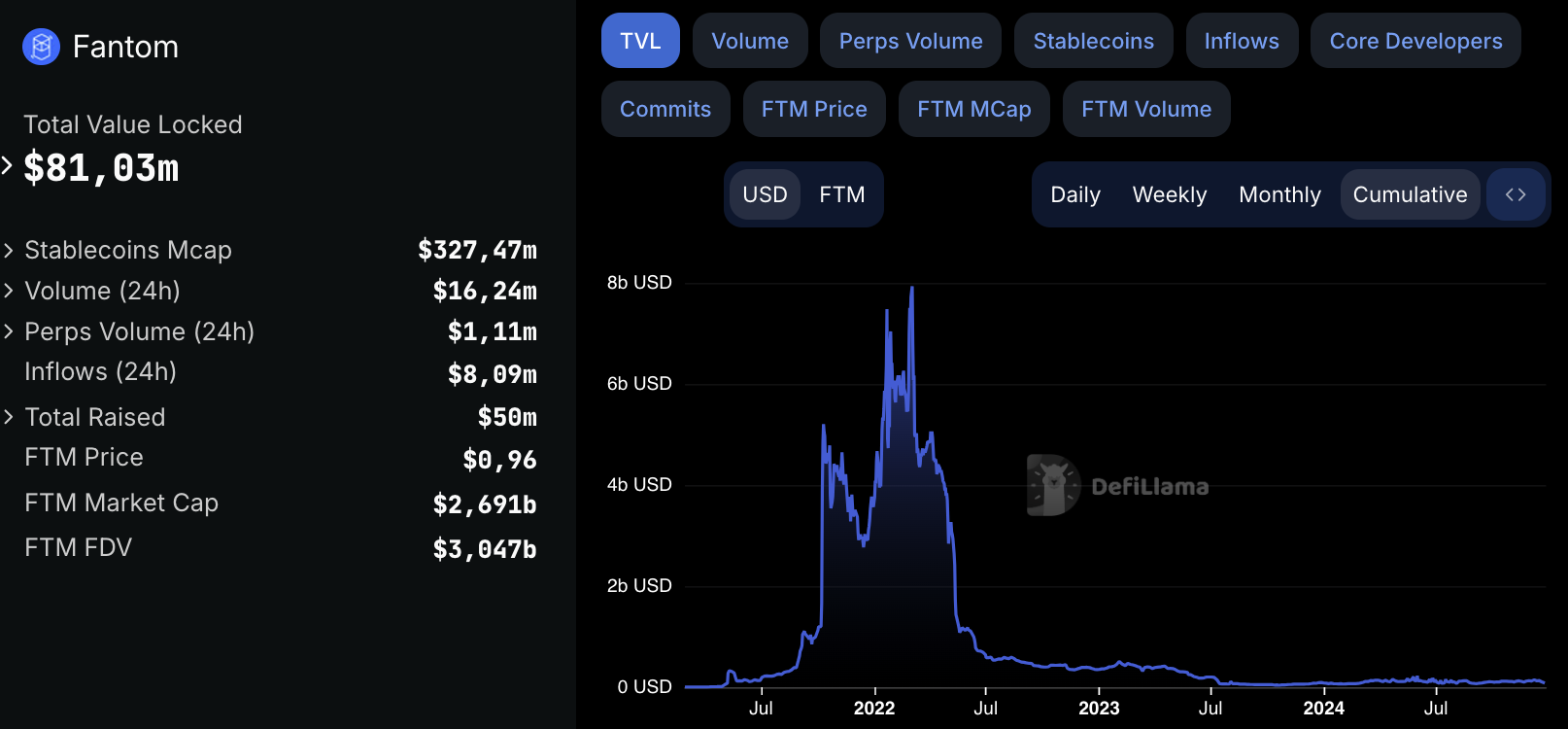Click the Total Value Locked heading

tap(133, 124)
